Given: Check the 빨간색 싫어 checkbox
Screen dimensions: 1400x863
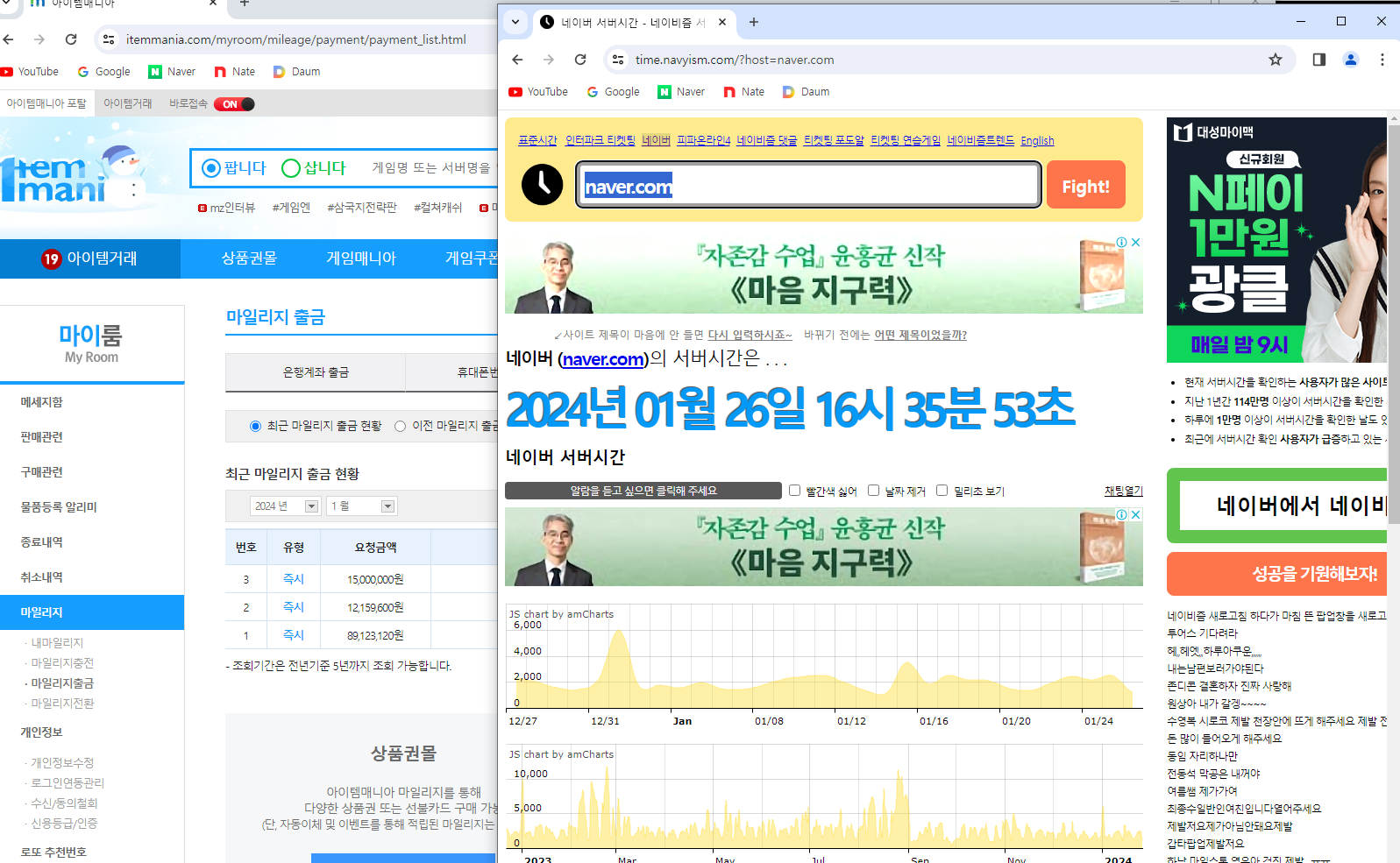Looking at the screenshot, I should [x=794, y=491].
